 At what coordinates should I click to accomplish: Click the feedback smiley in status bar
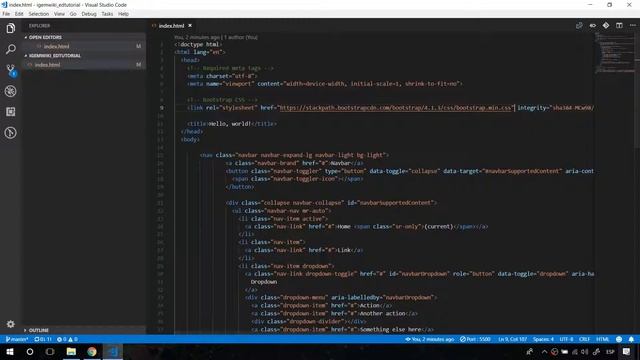[619, 339]
